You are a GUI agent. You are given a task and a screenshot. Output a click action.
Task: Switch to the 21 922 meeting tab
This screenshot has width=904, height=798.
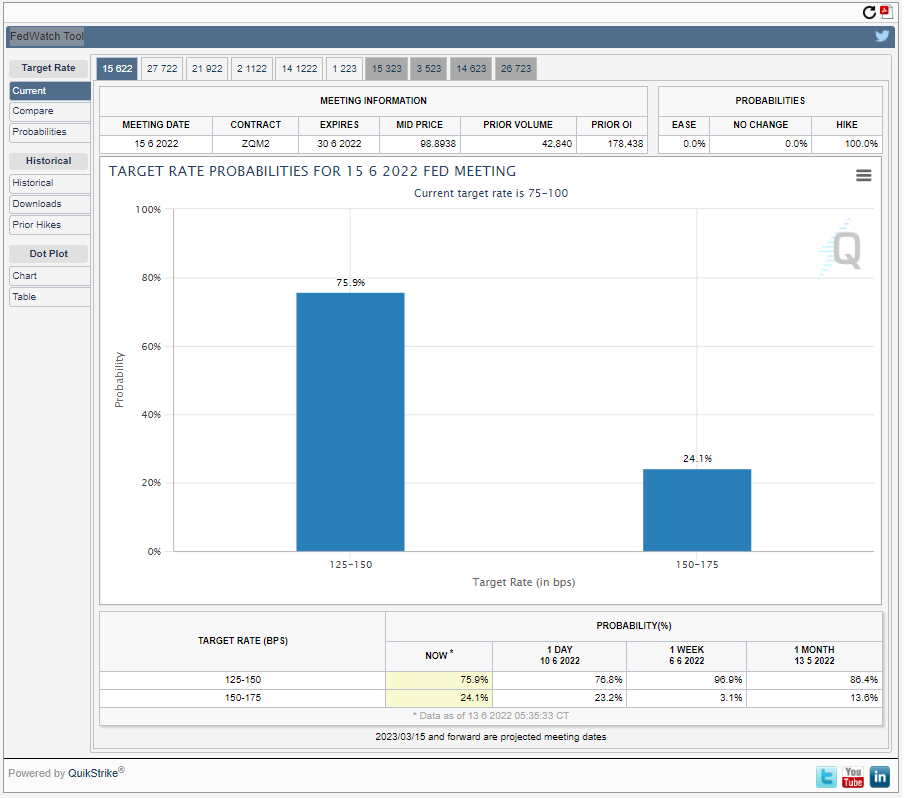click(207, 69)
